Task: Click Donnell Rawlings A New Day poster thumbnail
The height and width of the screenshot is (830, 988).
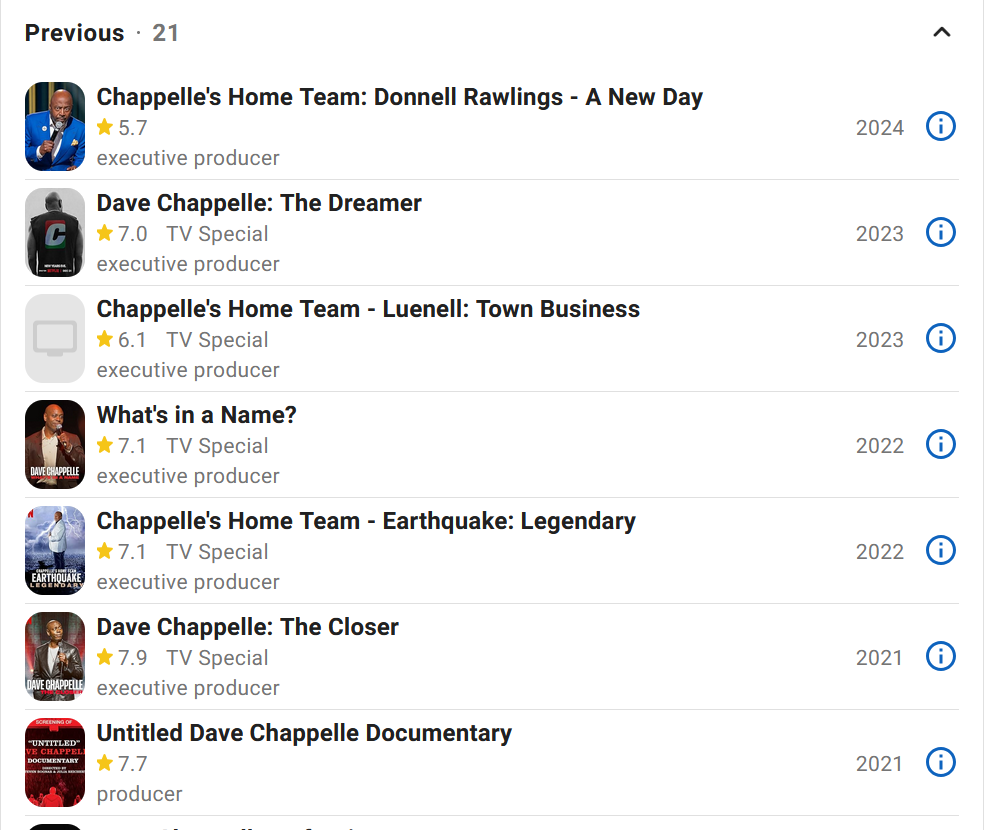Action: [x=55, y=127]
